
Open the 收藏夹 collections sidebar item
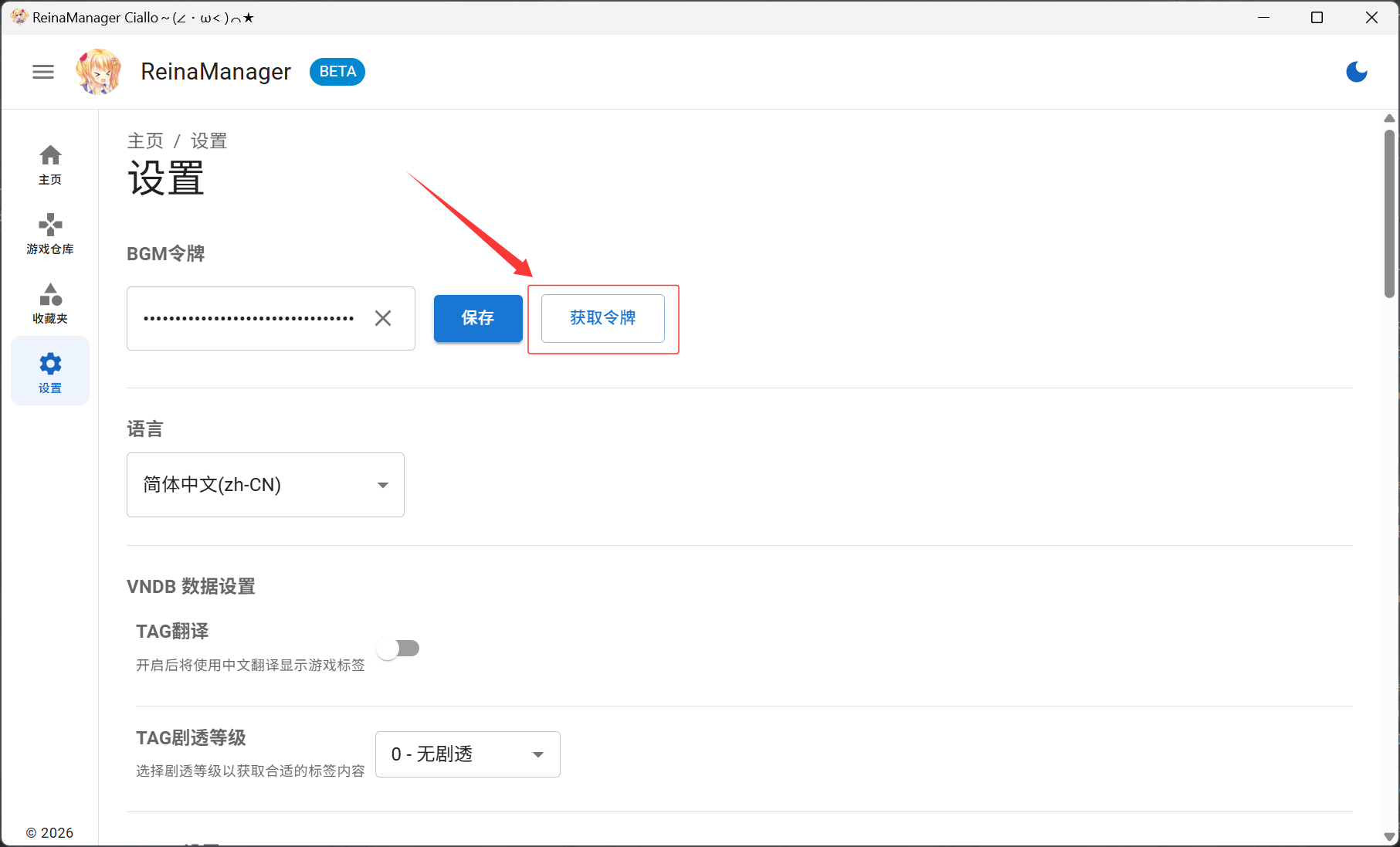coord(50,303)
